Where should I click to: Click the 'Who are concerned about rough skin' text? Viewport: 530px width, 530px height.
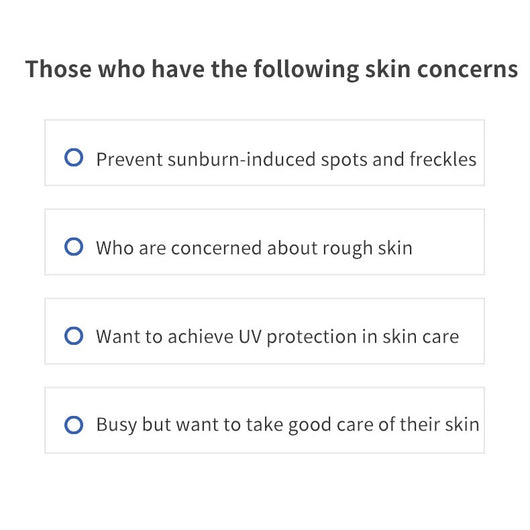pos(254,248)
